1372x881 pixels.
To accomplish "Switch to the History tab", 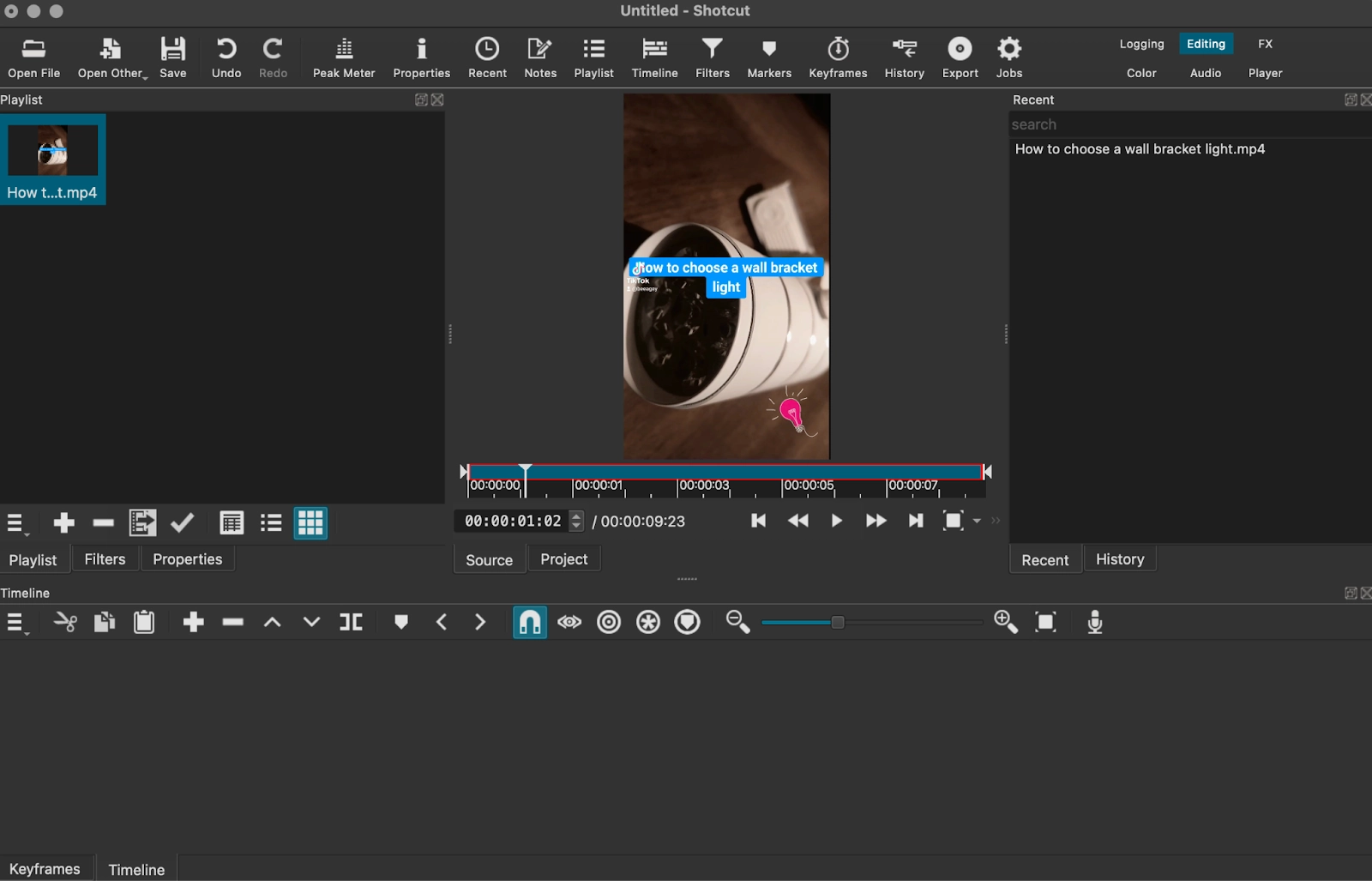I will click(1119, 559).
